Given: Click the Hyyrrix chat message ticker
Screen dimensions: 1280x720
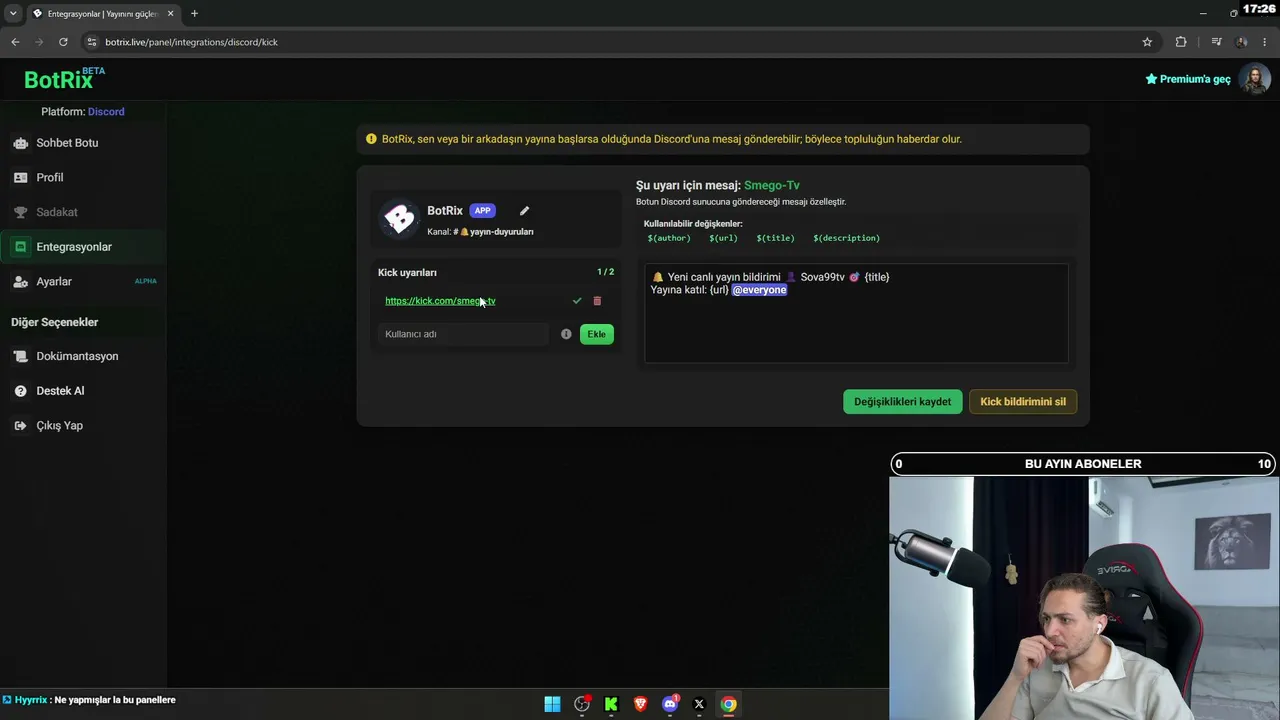Looking at the screenshot, I should [x=89, y=700].
